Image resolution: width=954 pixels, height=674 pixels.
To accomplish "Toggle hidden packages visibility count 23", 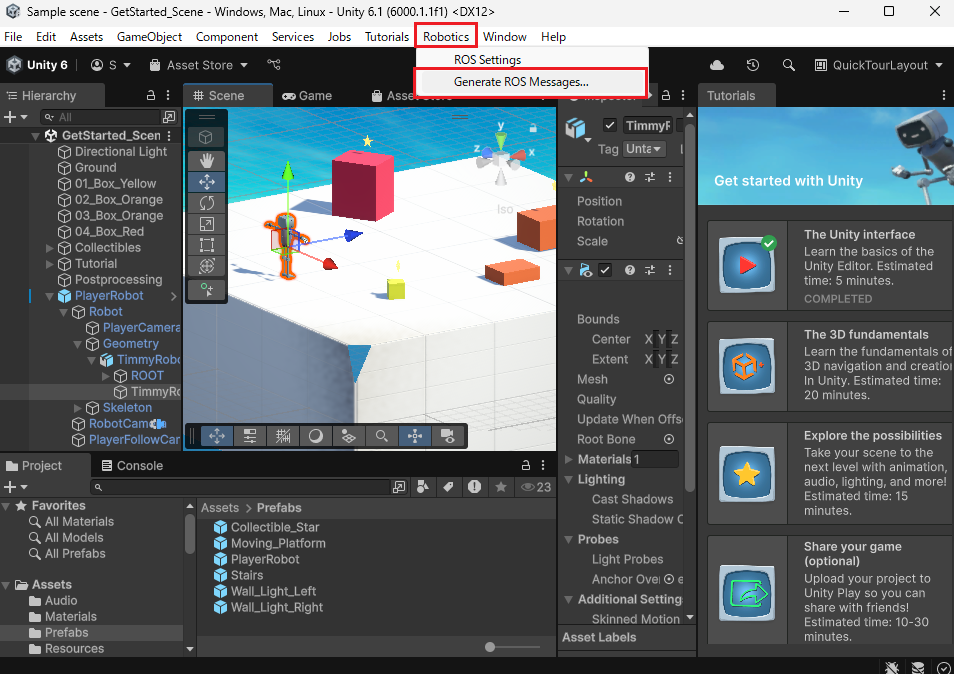I will click(x=536, y=487).
